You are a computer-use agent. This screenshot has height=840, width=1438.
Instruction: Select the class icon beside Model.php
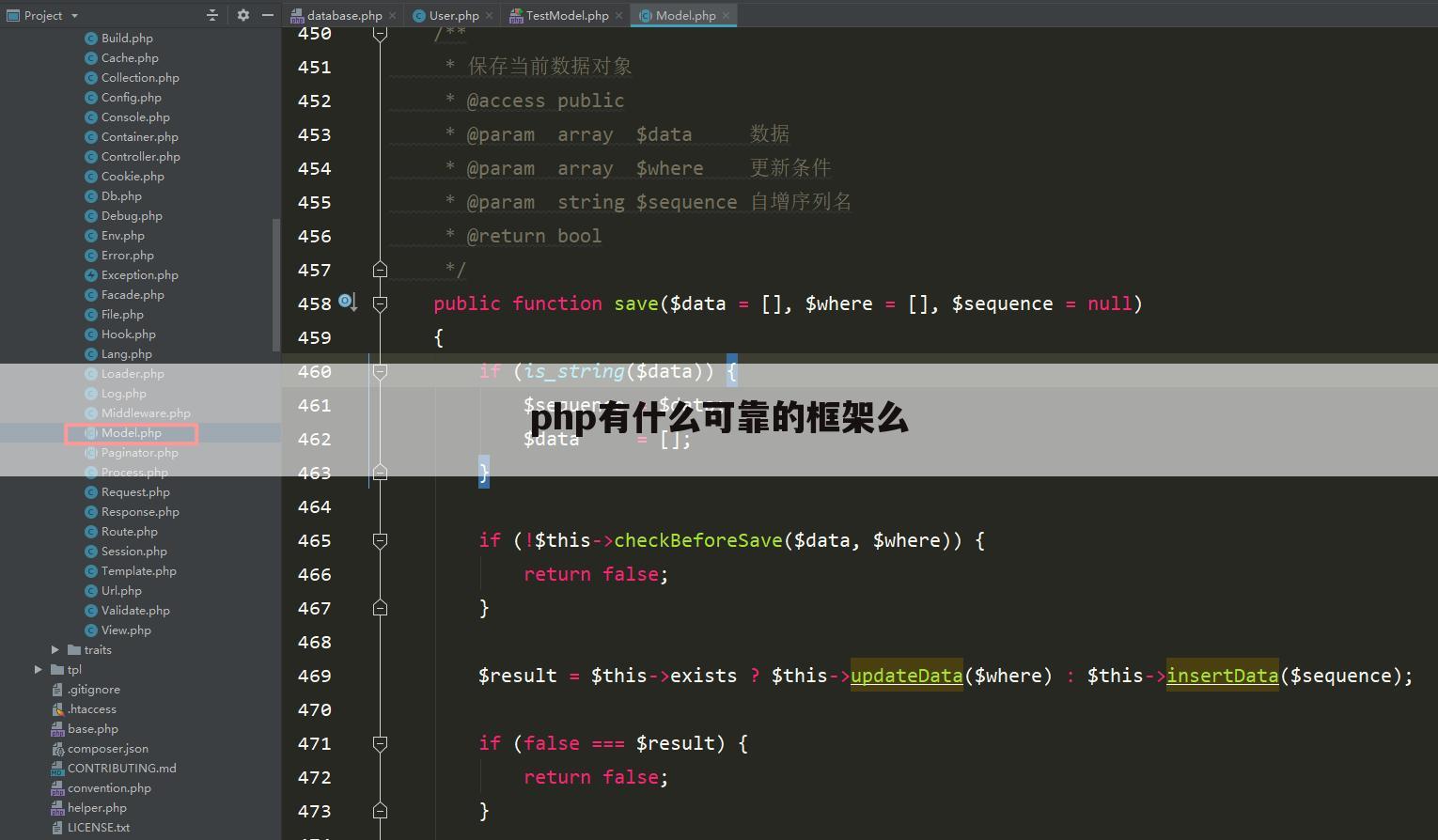click(91, 432)
